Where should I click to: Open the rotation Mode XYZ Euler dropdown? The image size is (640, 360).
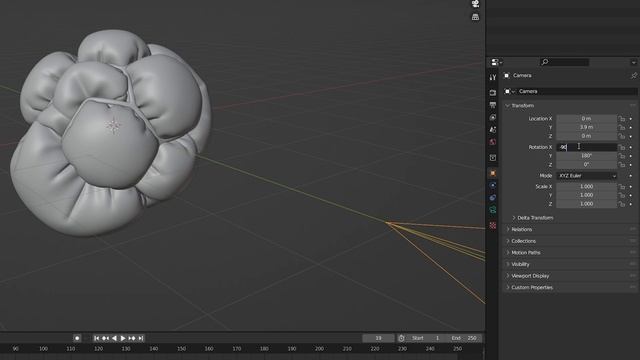587,176
